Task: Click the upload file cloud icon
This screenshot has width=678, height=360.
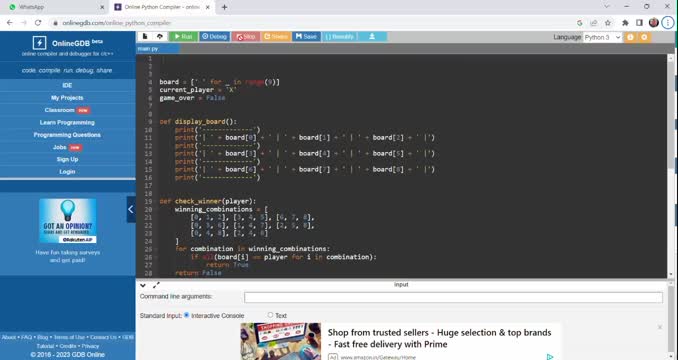Action: (160, 37)
